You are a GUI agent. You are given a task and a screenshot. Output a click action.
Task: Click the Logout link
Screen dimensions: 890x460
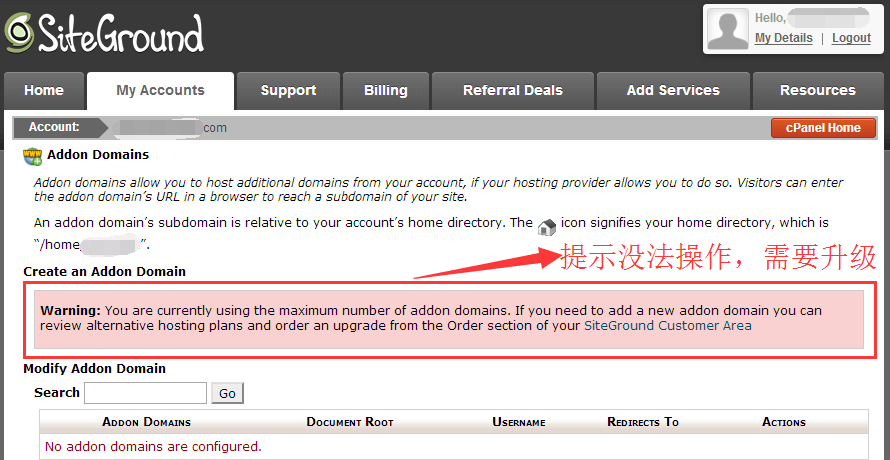tap(851, 38)
